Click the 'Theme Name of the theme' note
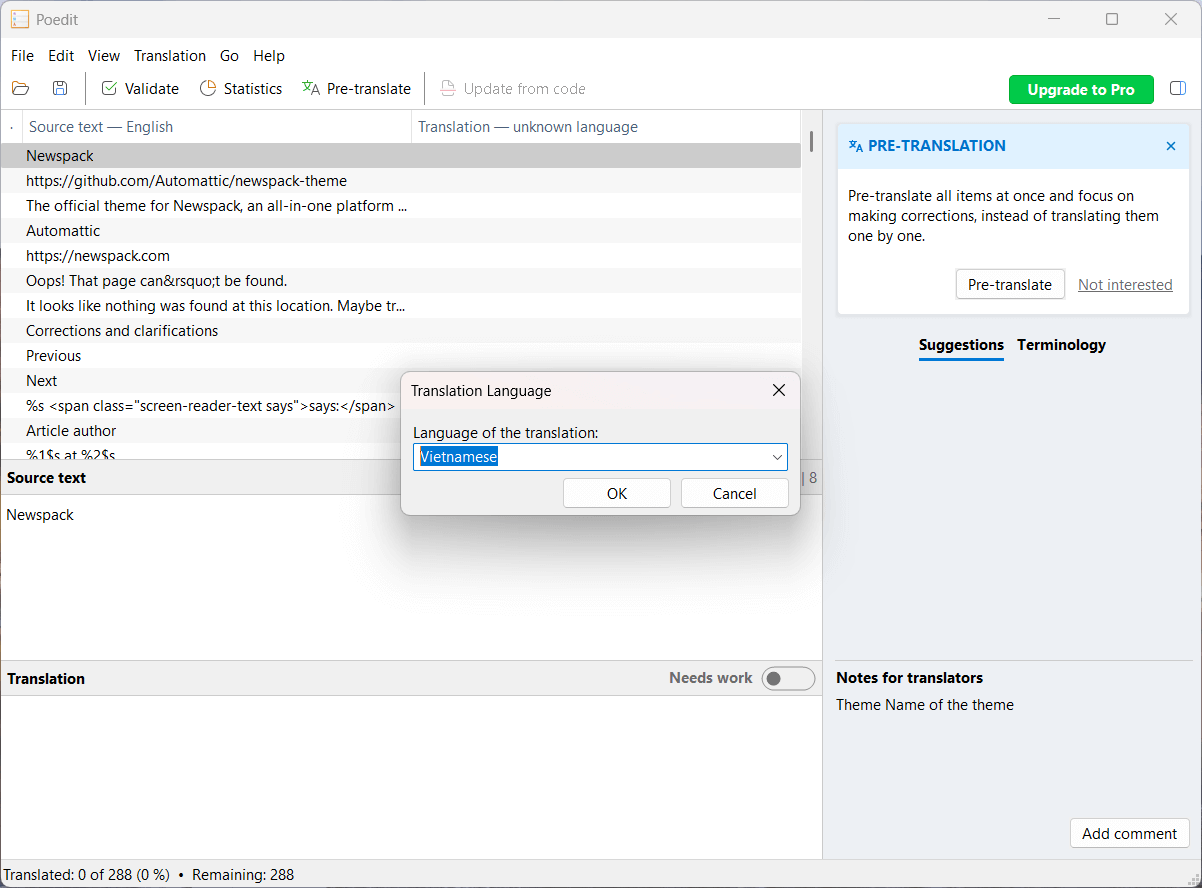 [x=925, y=705]
